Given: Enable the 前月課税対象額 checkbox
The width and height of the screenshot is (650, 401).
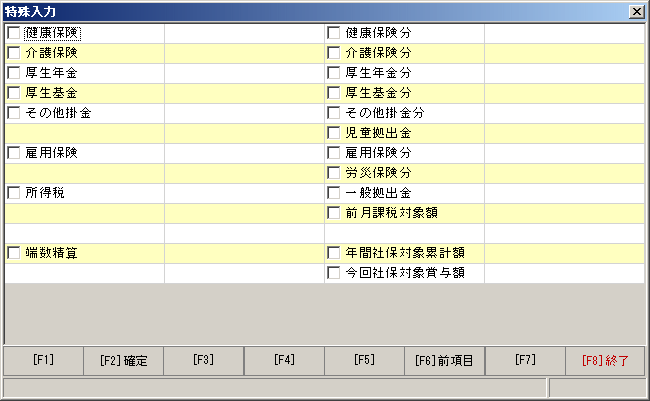Looking at the screenshot, I should pos(334,213).
